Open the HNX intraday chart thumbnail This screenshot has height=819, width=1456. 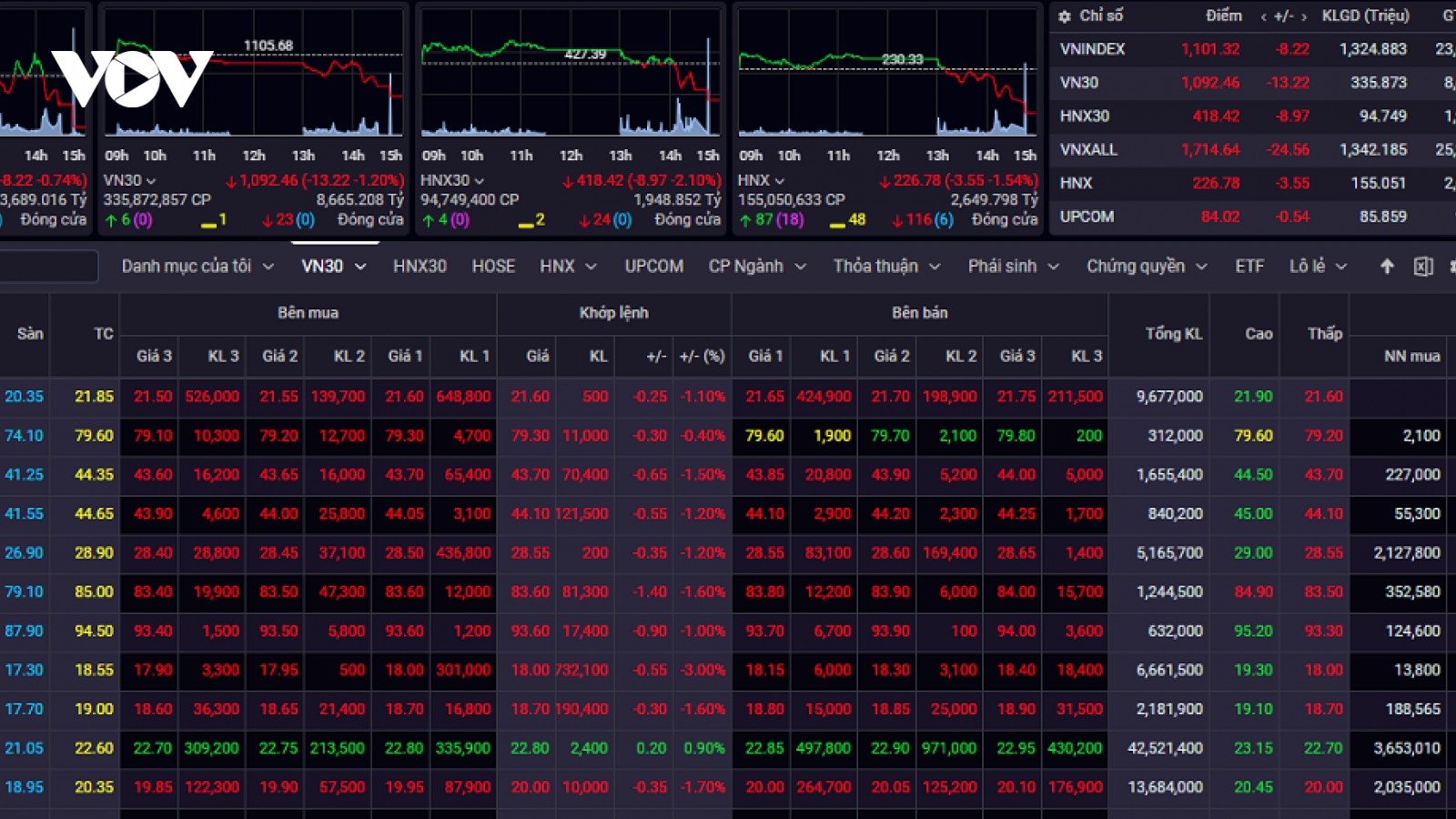click(887, 75)
